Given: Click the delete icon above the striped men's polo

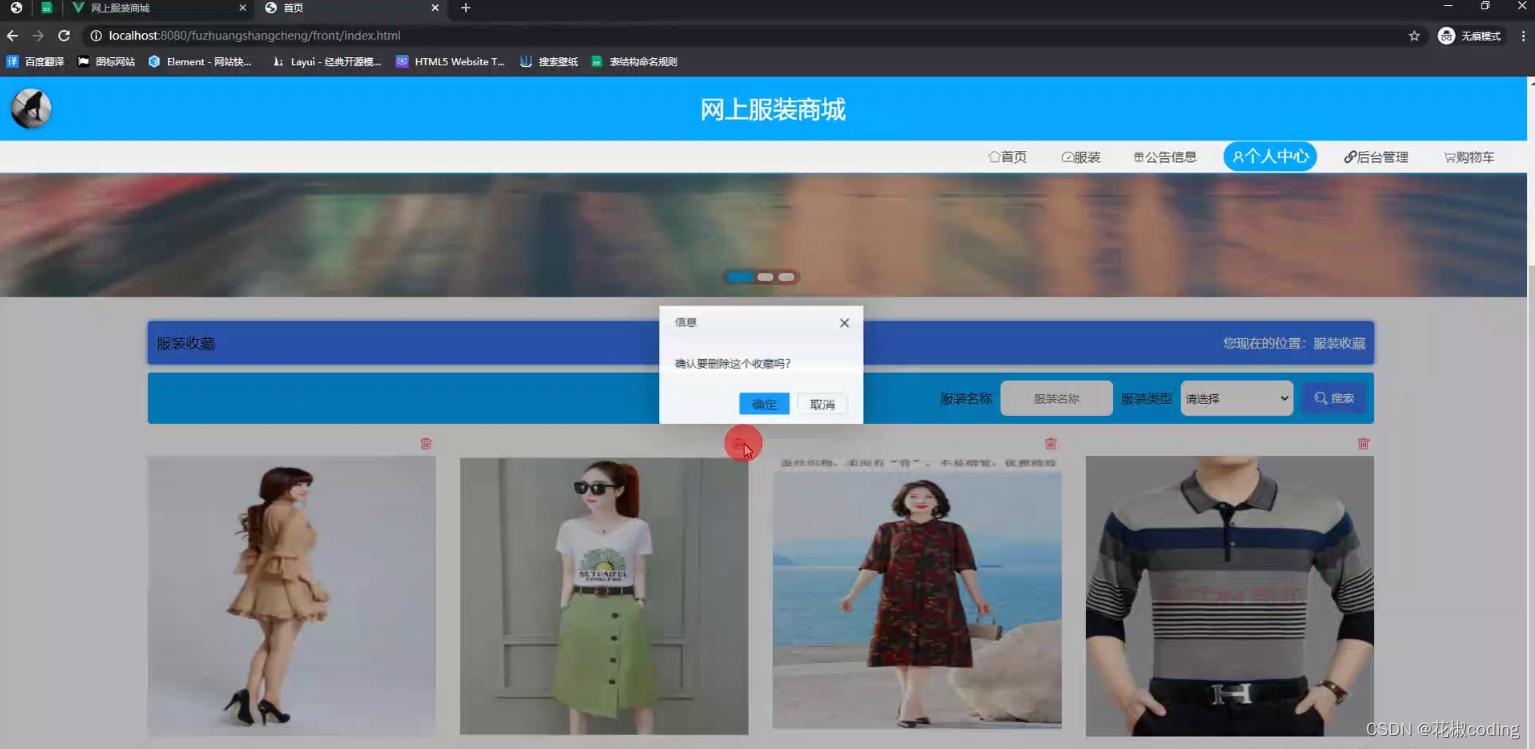Looking at the screenshot, I should click(1363, 443).
